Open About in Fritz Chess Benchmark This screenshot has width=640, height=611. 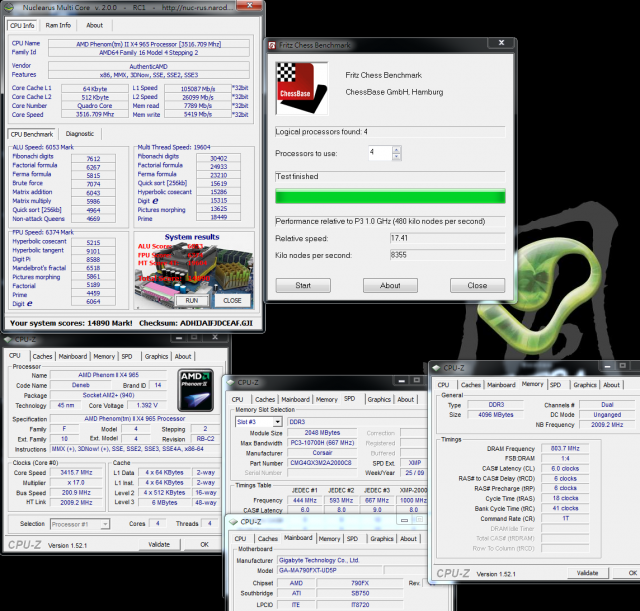pyautogui.click(x=390, y=285)
